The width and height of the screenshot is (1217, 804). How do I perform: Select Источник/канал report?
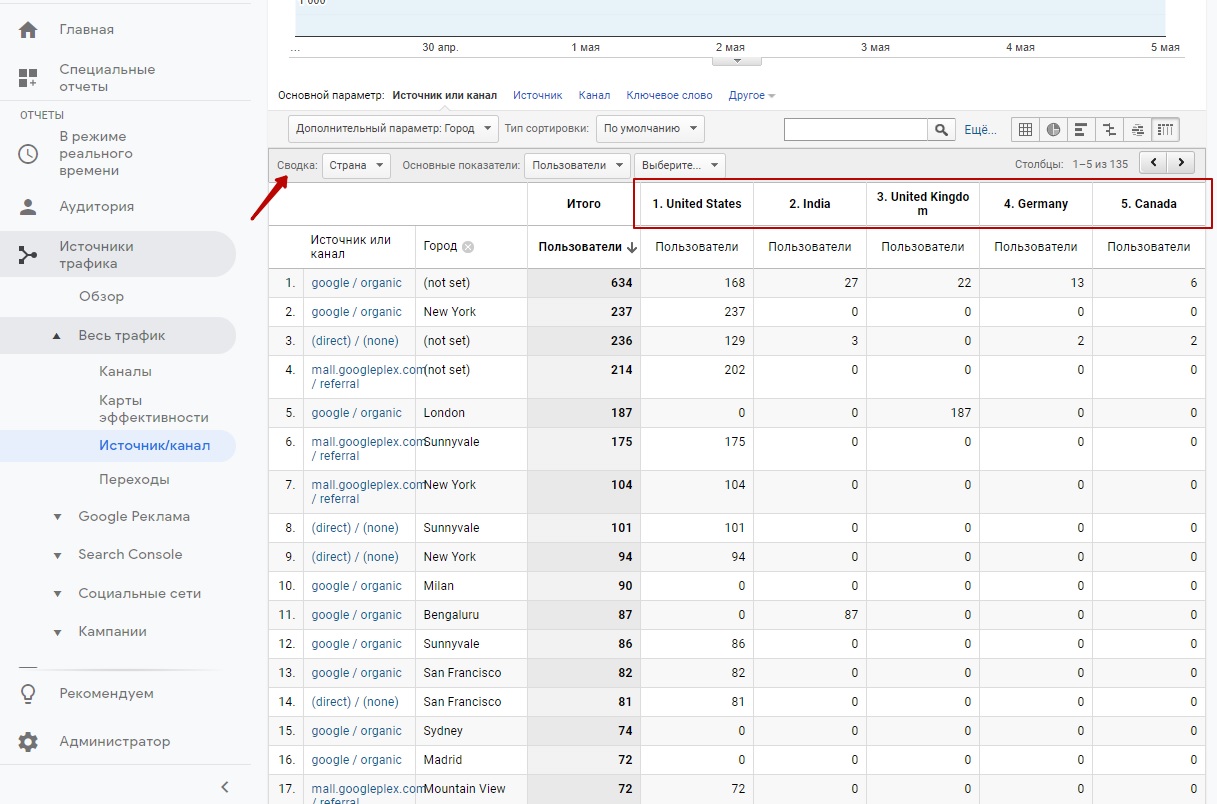[154, 445]
